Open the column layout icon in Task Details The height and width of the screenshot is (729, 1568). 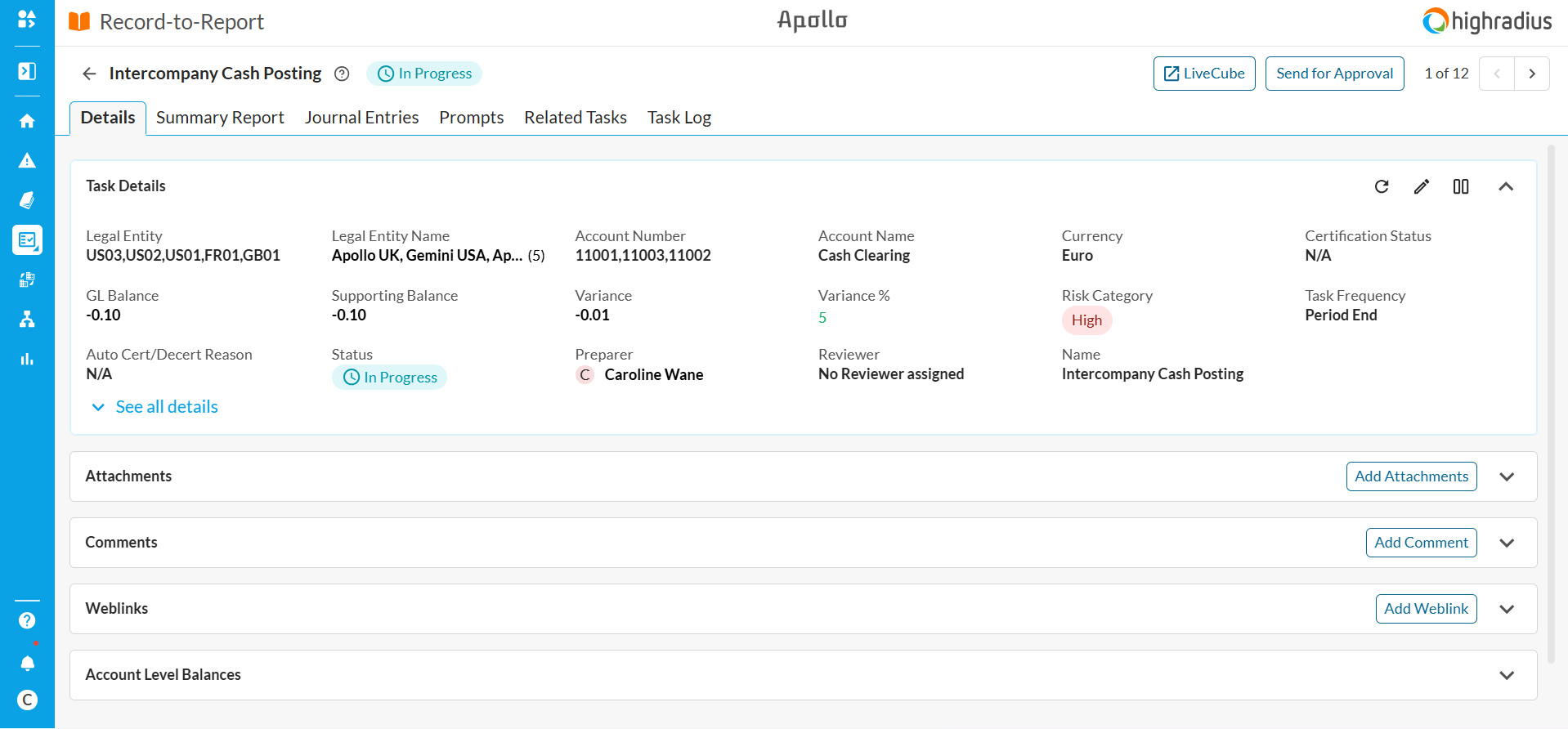coord(1461,186)
